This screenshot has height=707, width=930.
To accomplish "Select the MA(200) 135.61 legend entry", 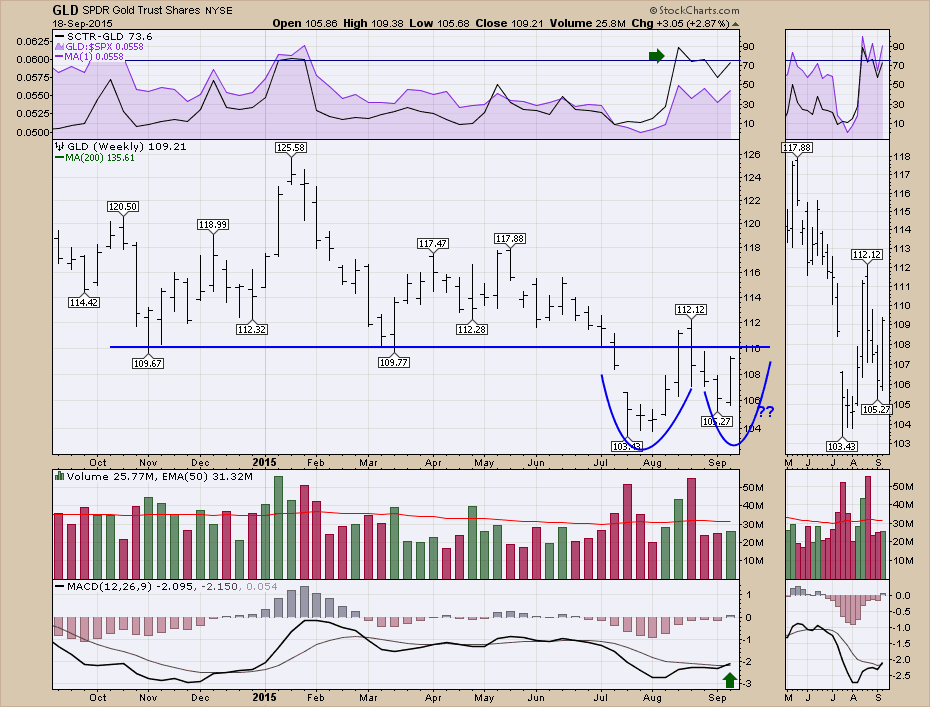I will tap(95, 158).
